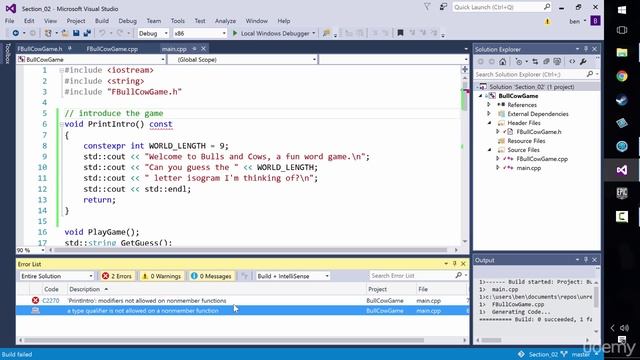Collapse the Source Files folder
This screenshot has width=640, height=360.
coord(489,150)
